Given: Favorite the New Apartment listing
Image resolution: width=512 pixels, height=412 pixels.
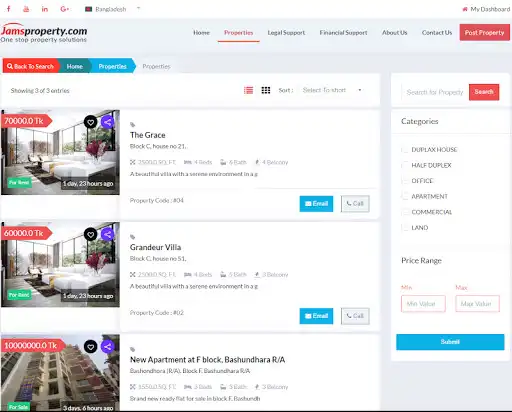Looking at the screenshot, I should tap(90, 347).
